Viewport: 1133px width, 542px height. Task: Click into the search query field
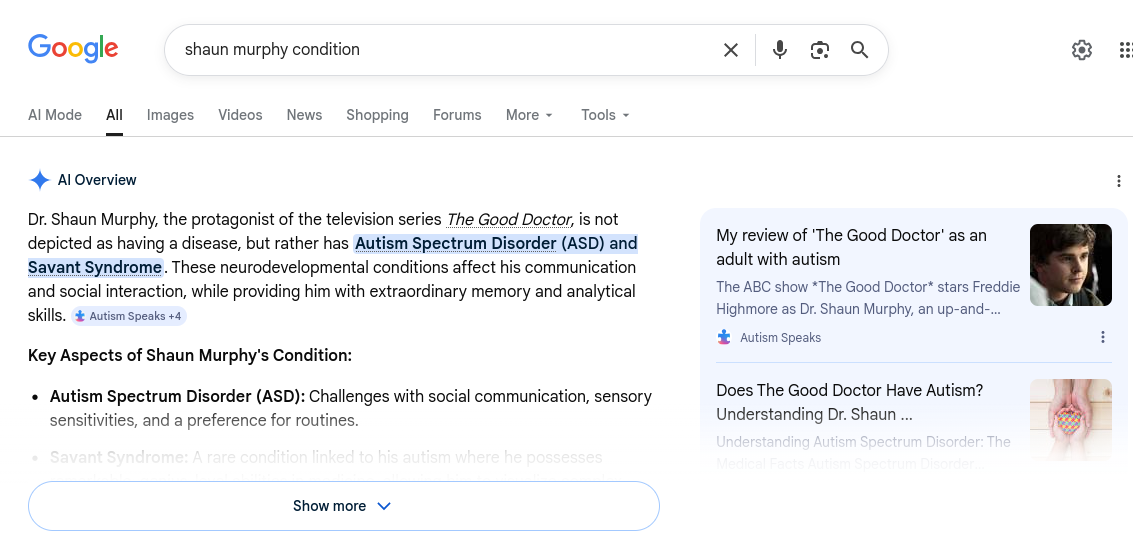(440, 50)
